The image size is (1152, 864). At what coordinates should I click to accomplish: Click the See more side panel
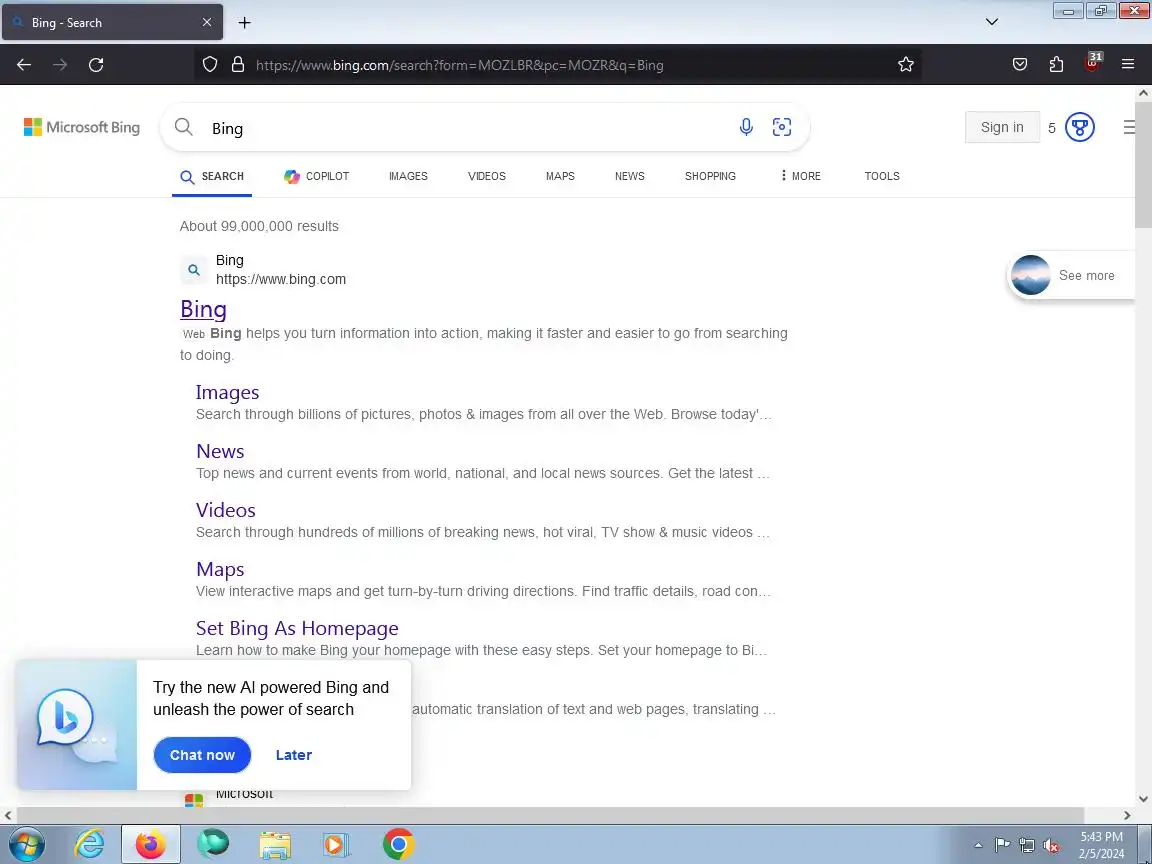pos(1071,276)
